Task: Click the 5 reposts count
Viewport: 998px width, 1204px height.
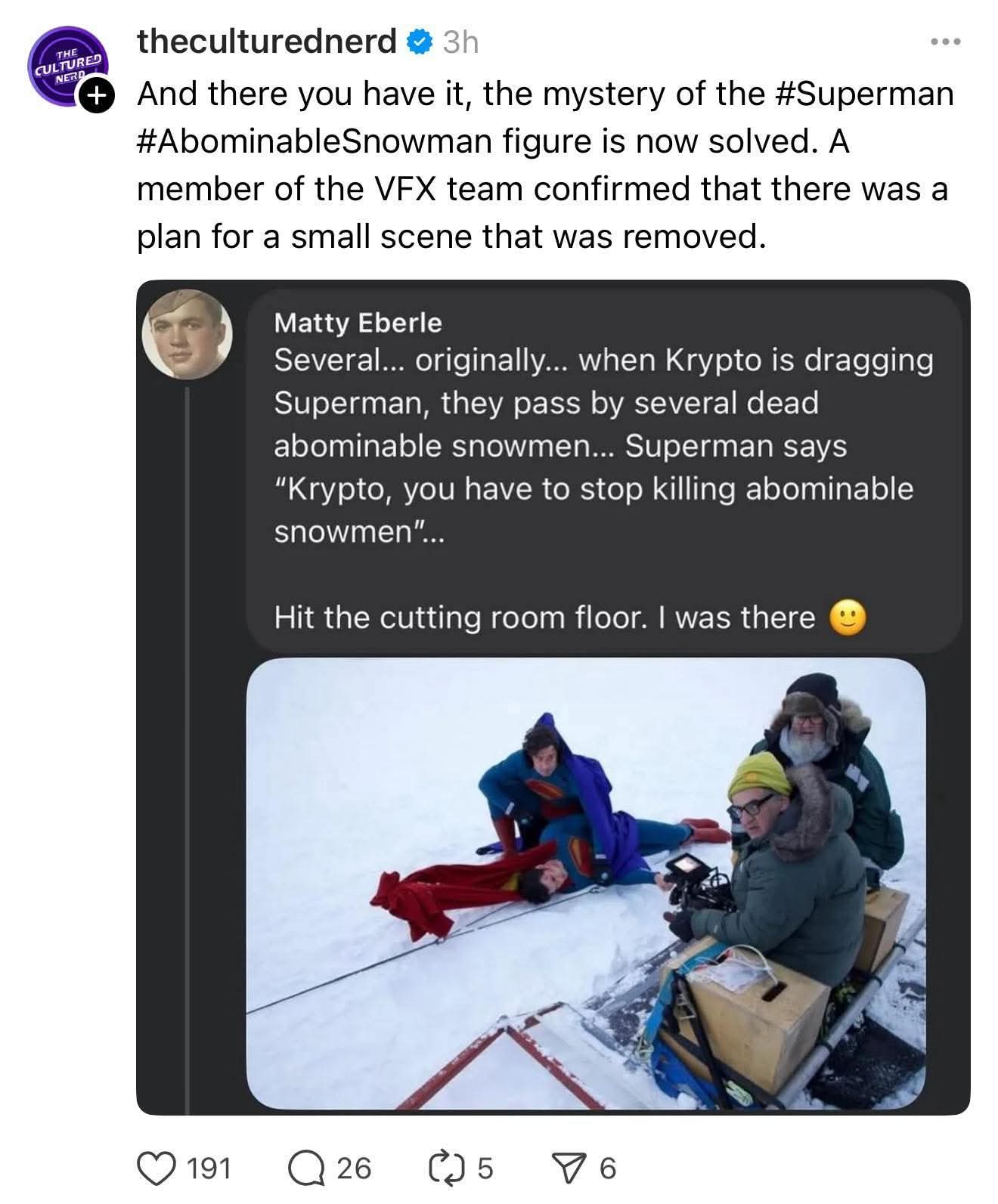Action: 485,1168
